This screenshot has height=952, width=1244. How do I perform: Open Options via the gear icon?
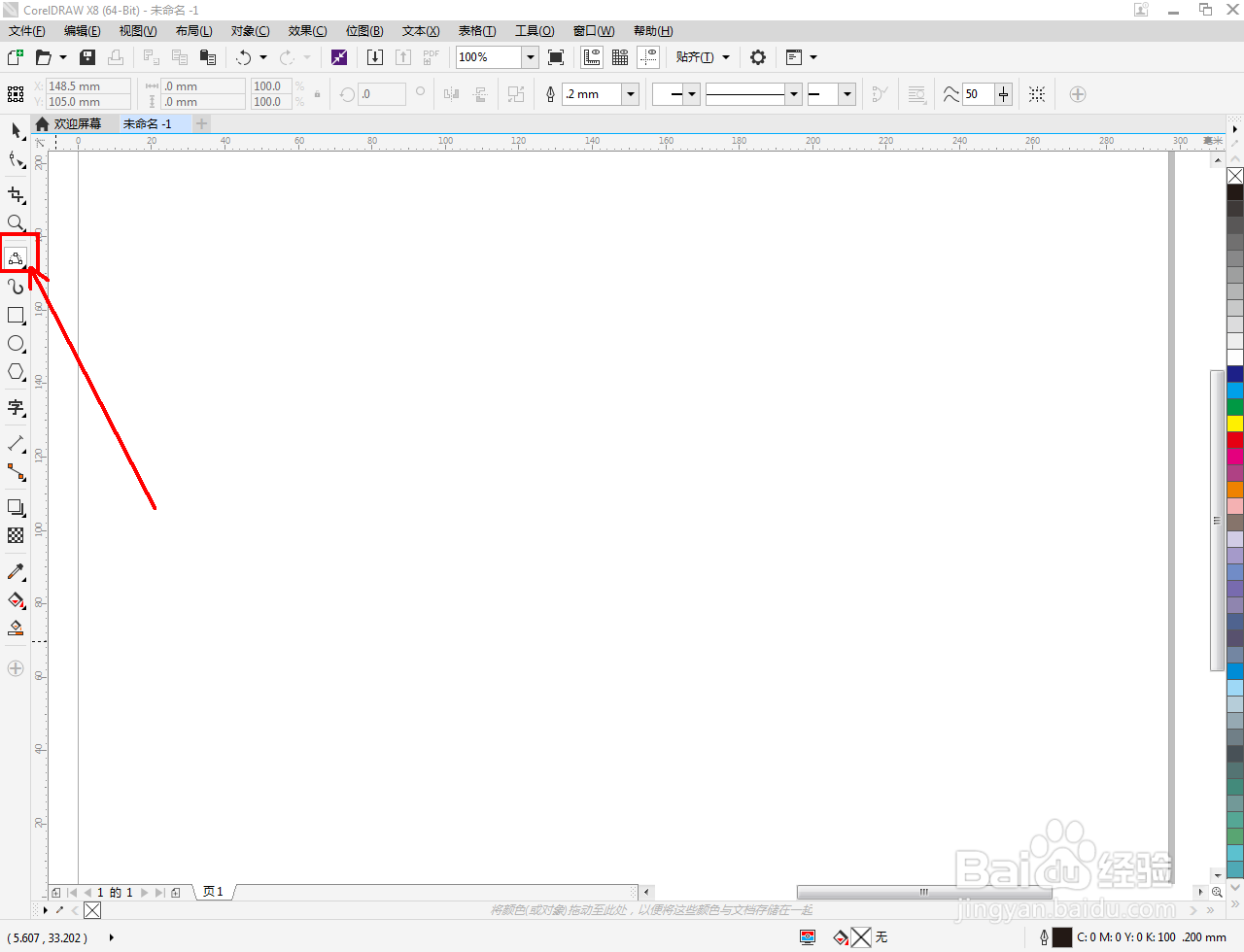point(758,57)
